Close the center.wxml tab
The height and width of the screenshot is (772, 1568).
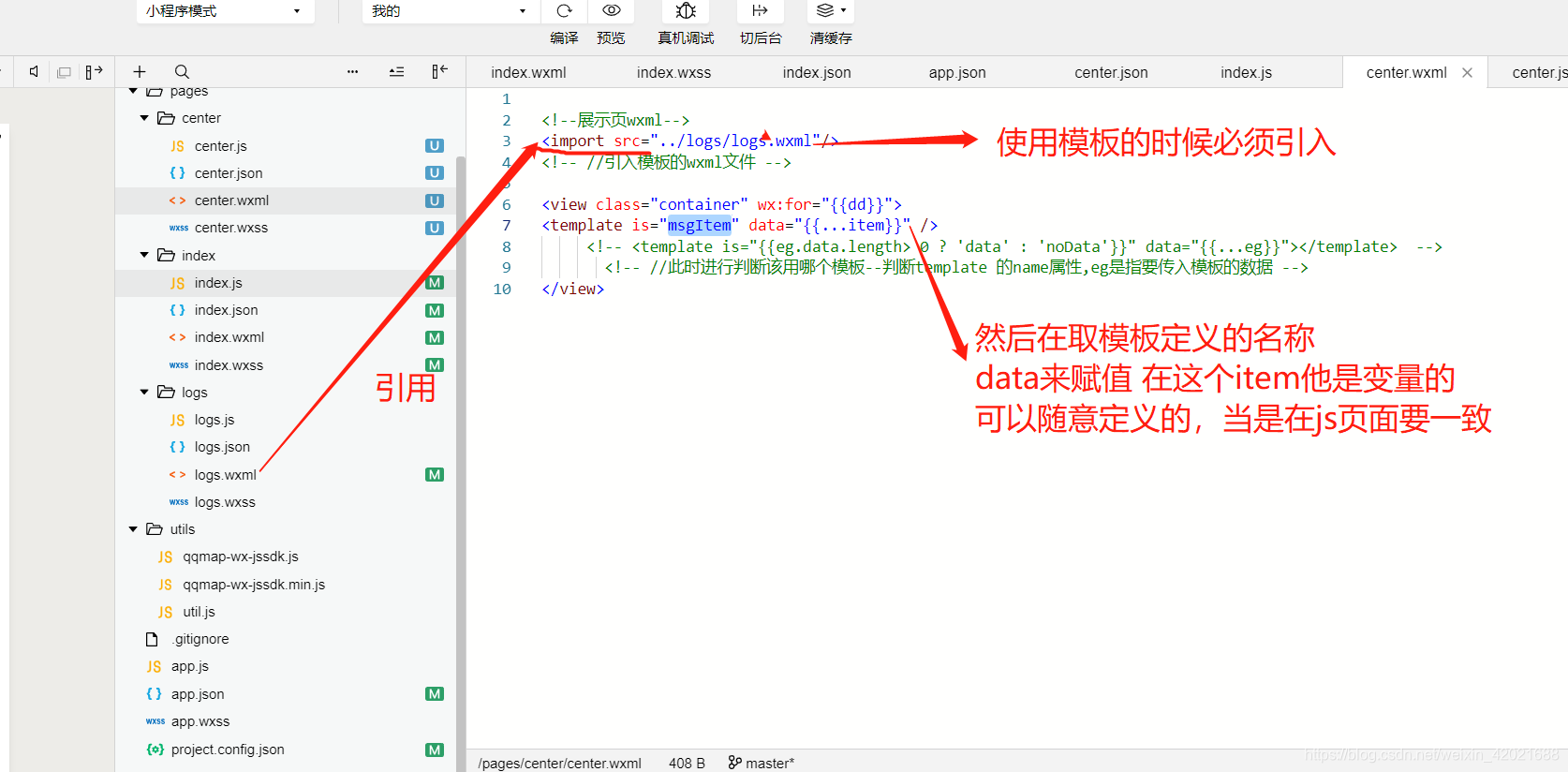tap(1467, 72)
